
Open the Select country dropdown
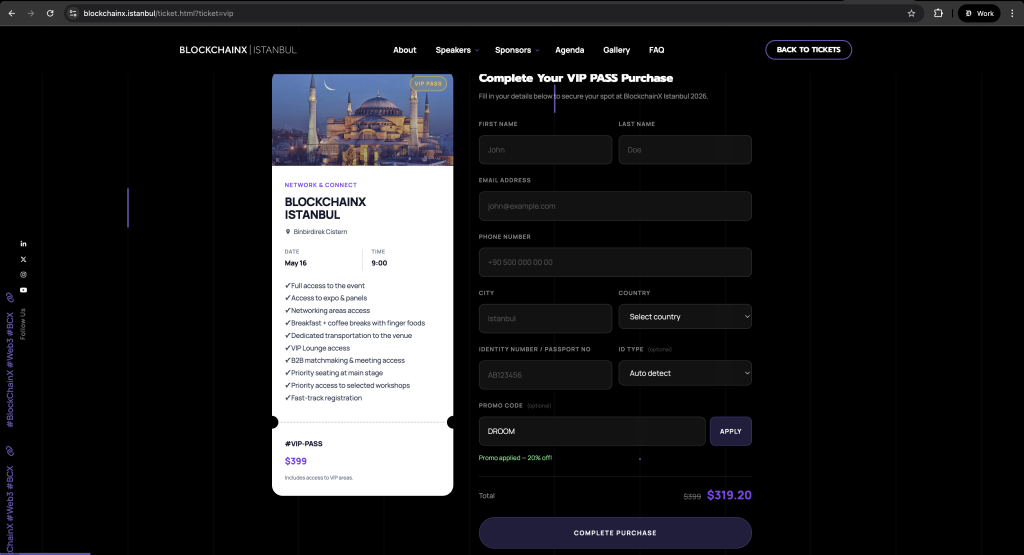pos(685,317)
